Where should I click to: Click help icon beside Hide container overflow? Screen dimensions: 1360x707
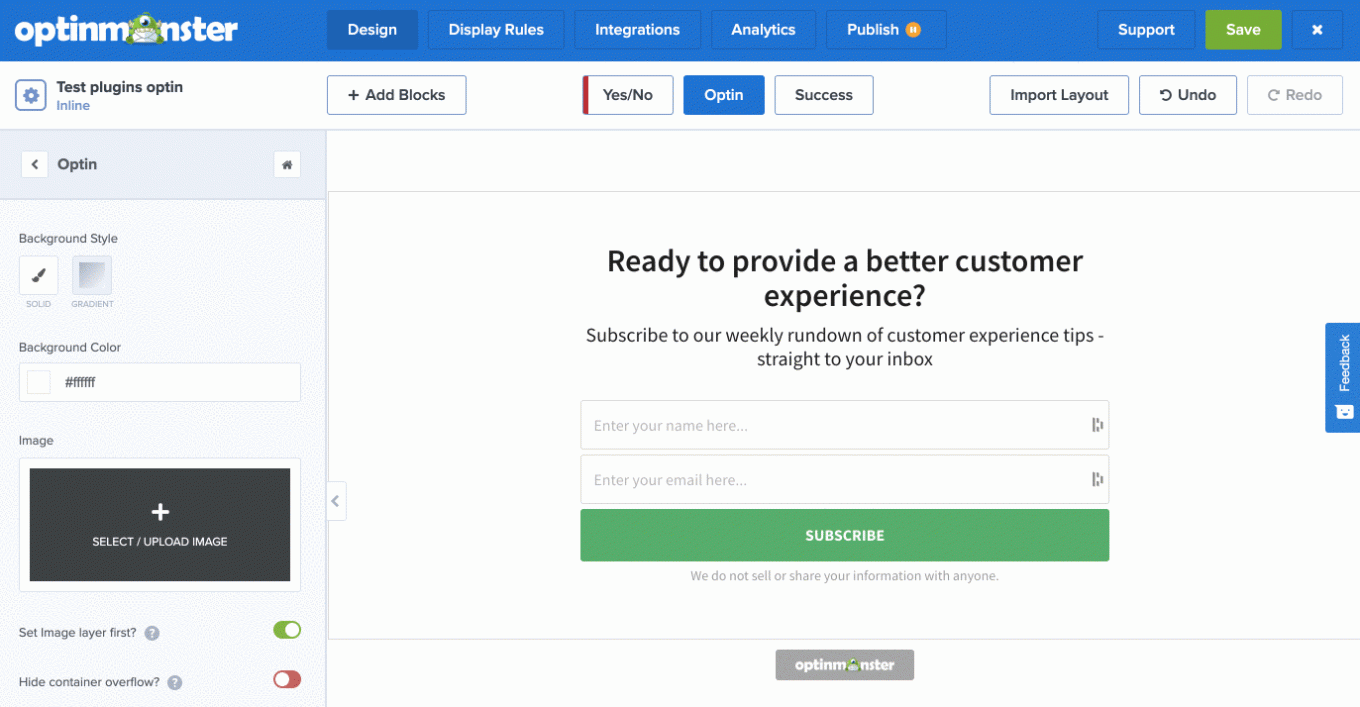[x=175, y=683]
